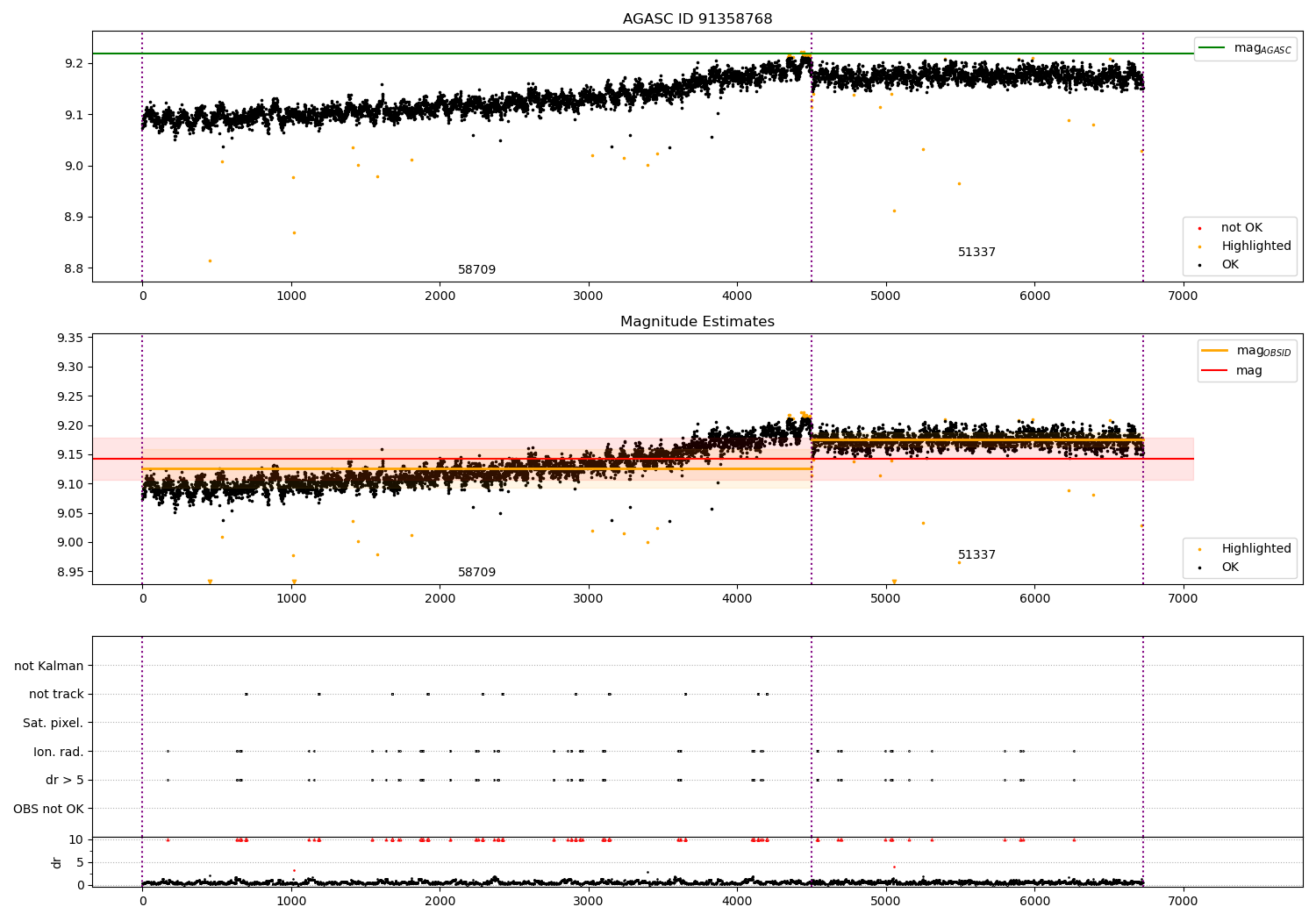The image size is (1316, 921).
Task: Click 'OK' in the AGASC ID plot legend
Action: (x=1230, y=265)
